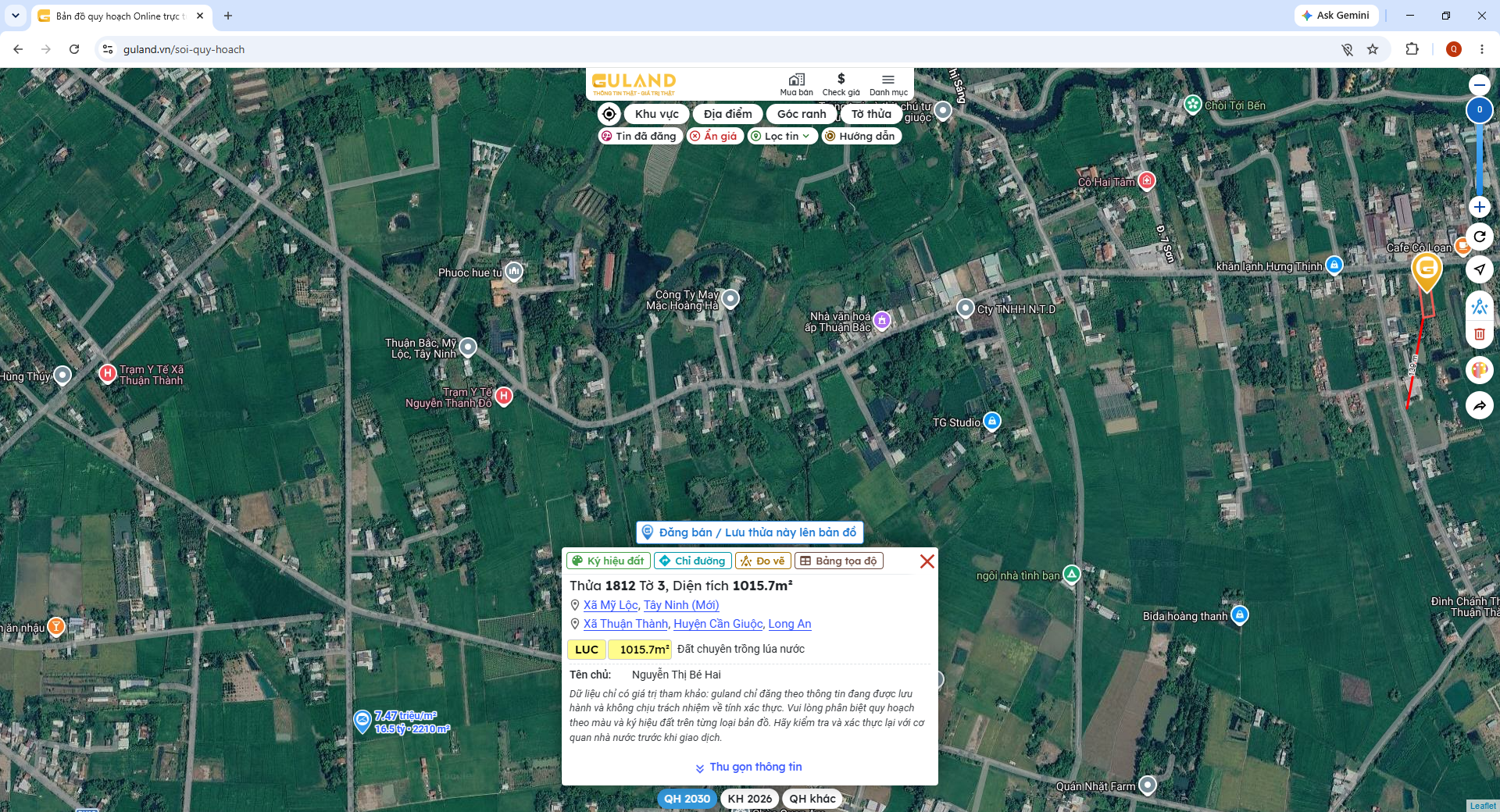1500x812 pixels.
Task: Toggle Tin đã đăng listings filter
Action: (640, 136)
